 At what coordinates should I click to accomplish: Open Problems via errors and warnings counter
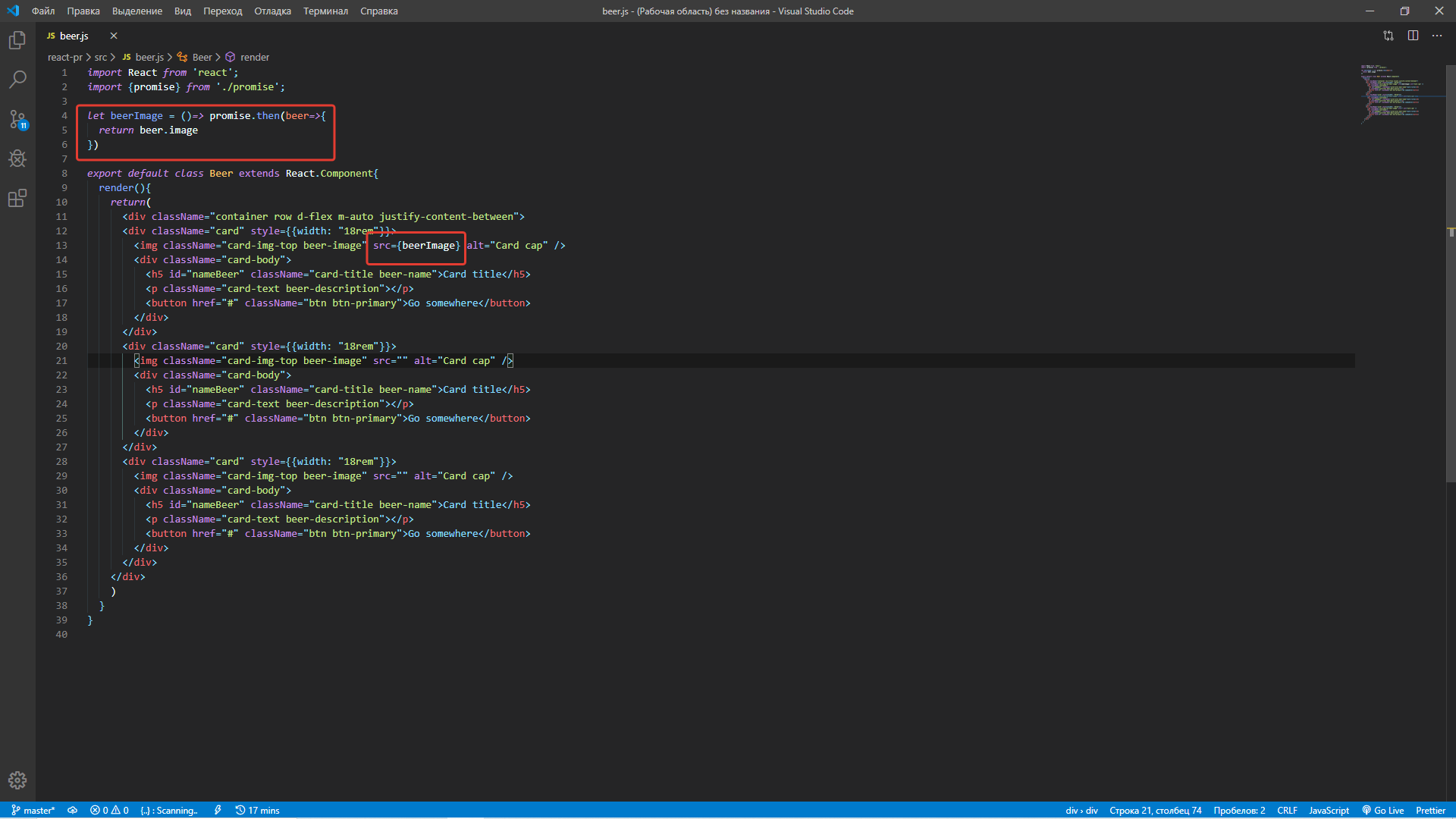click(109, 810)
